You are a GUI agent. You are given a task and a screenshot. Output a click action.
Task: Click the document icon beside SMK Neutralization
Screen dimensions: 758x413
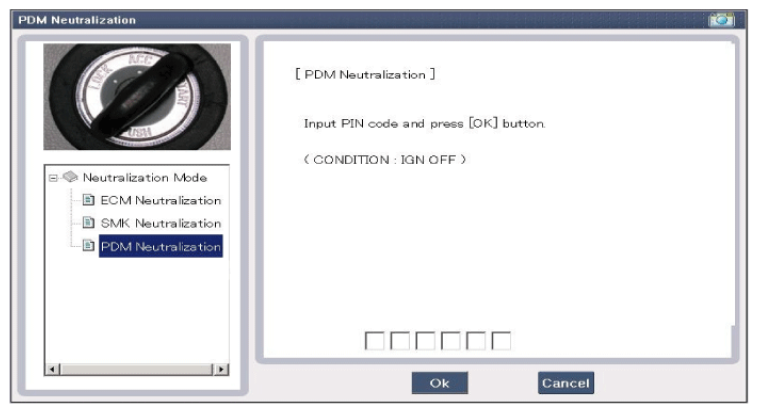[88, 223]
